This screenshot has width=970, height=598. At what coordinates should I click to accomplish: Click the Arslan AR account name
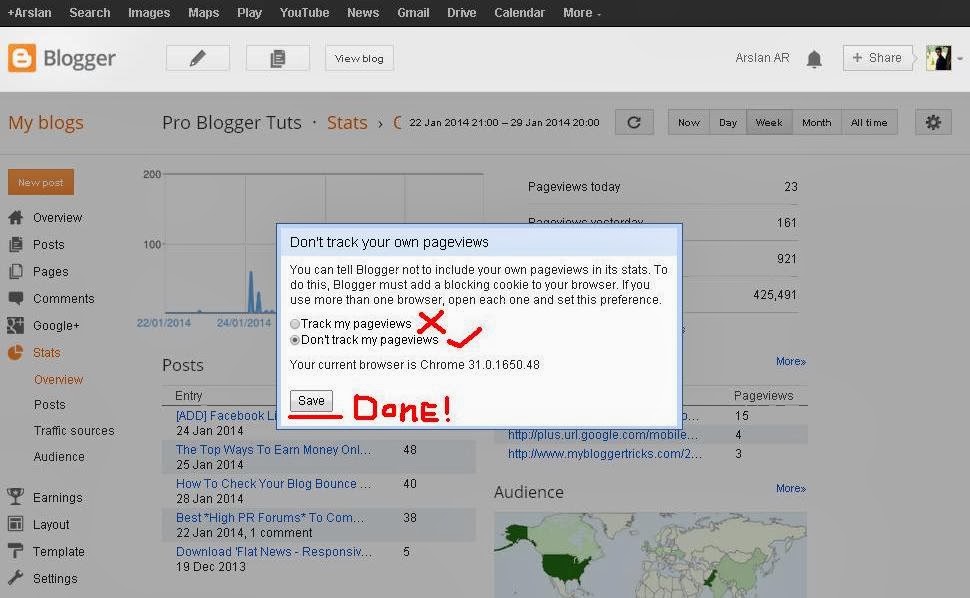coord(762,58)
